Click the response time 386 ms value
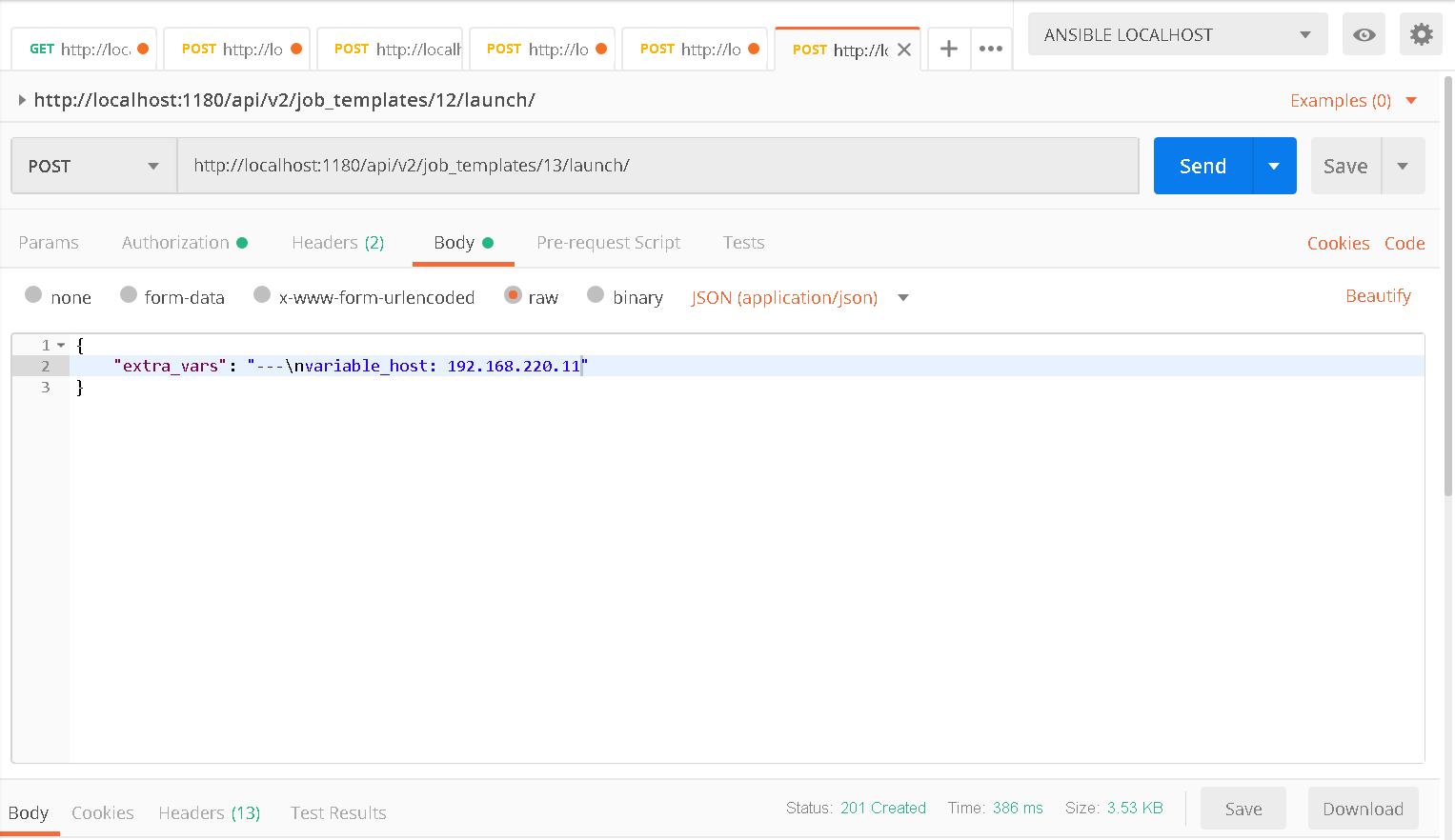Image resolution: width=1455 pixels, height=840 pixels. 1018,808
